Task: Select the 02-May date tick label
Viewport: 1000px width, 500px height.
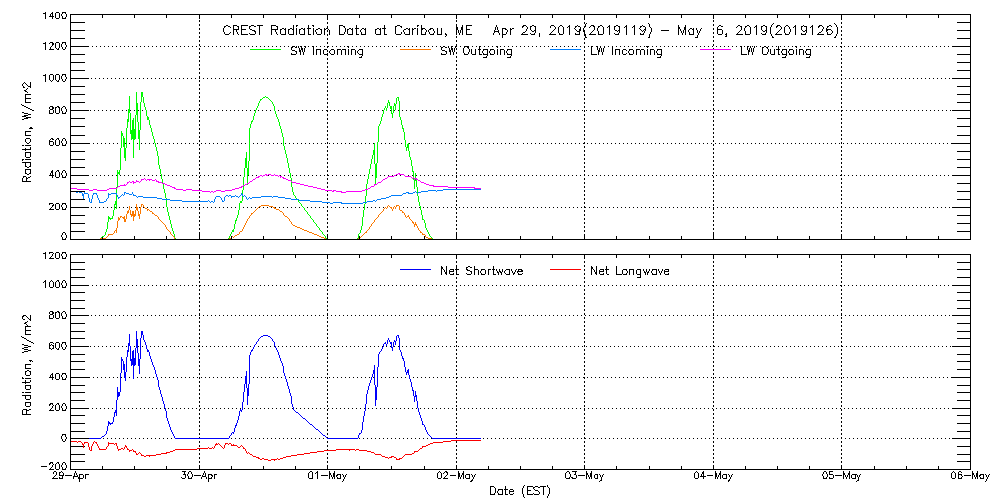Action: coord(456,477)
